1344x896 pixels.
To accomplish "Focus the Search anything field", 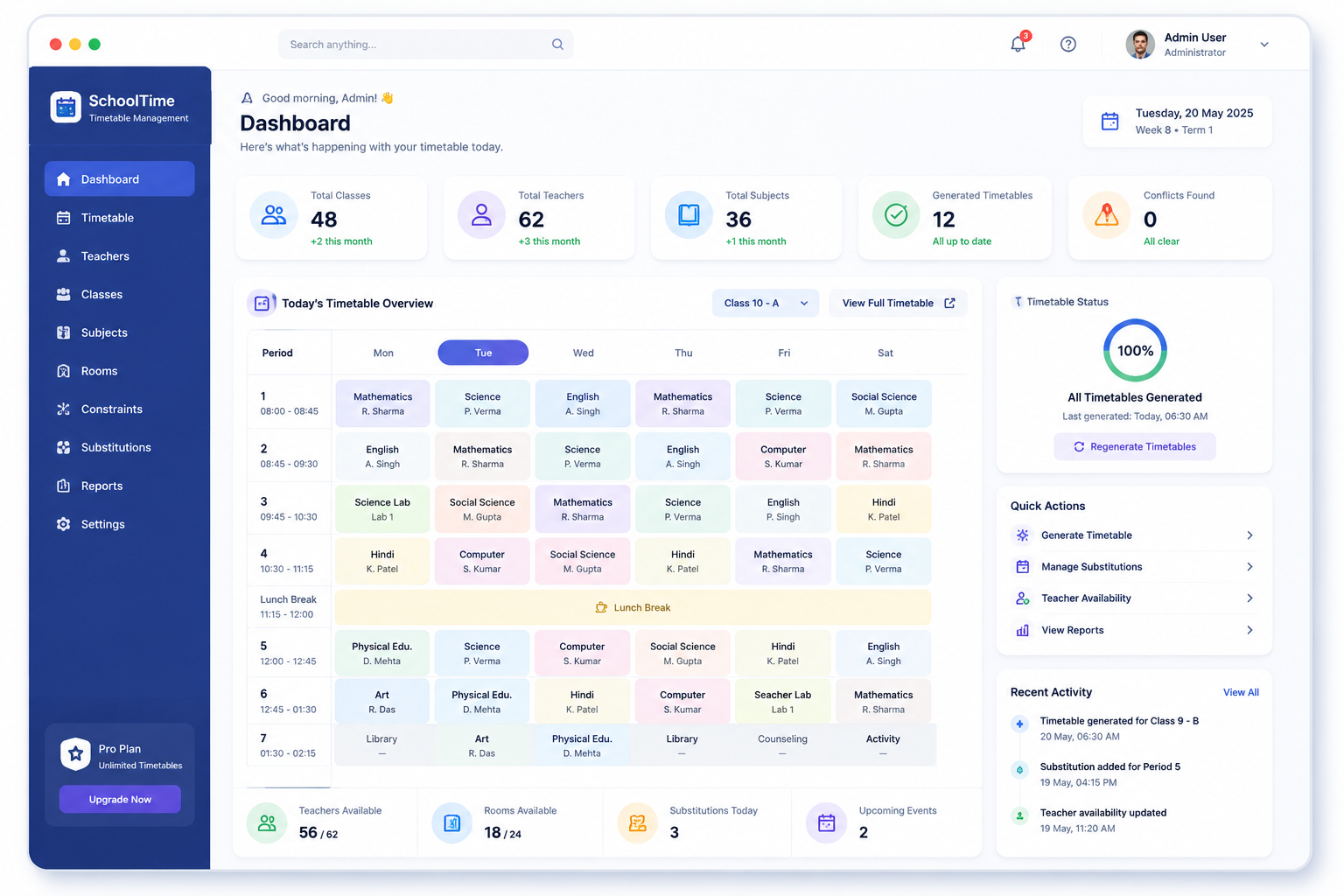I will pyautogui.click(x=425, y=45).
